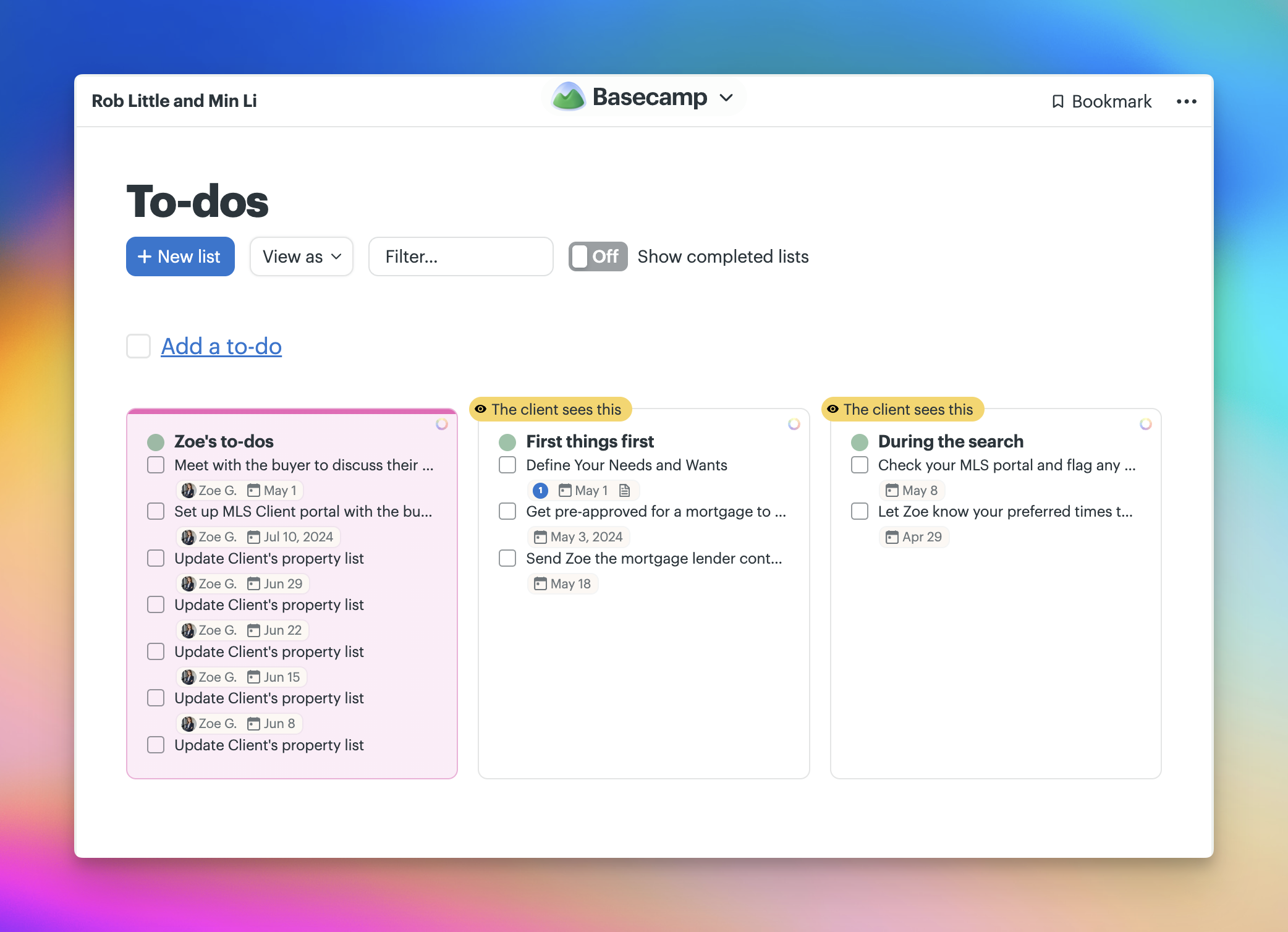Image resolution: width=1288 pixels, height=932 pixels.
Task: Open Set up MLS Client portal to-do
Action: coord(303,511)
